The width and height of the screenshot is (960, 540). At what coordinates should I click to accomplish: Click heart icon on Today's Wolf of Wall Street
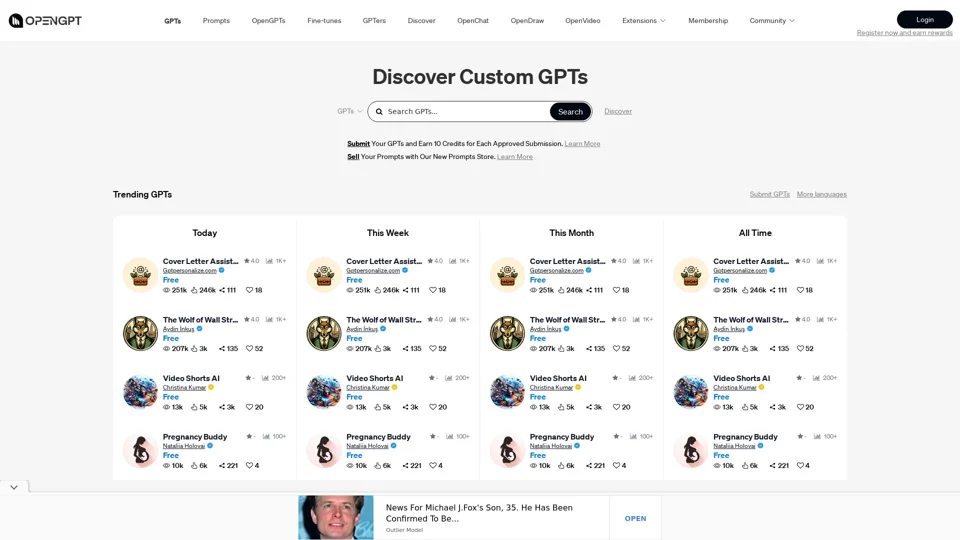point(249,348)
